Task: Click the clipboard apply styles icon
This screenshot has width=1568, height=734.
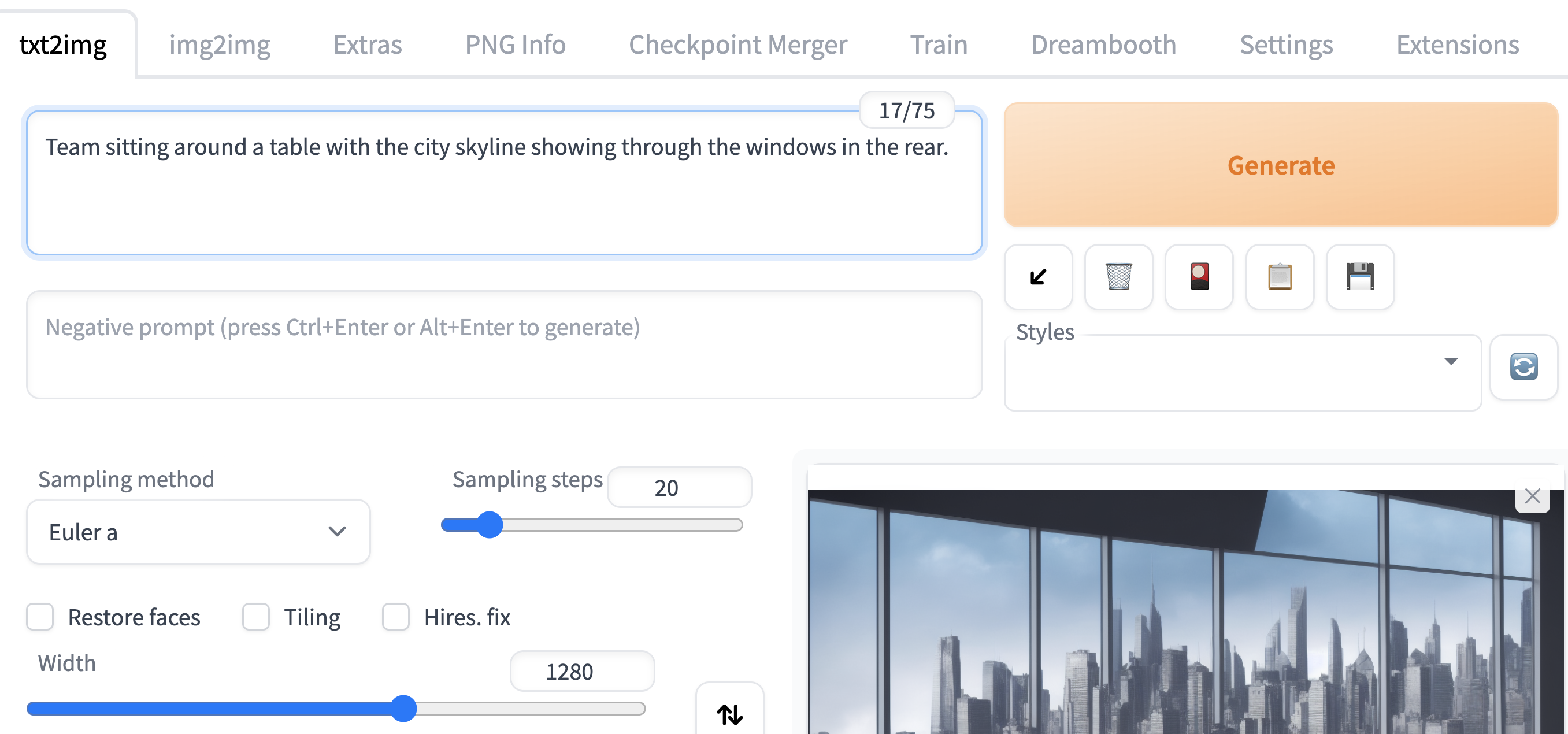Action: 1280,277
